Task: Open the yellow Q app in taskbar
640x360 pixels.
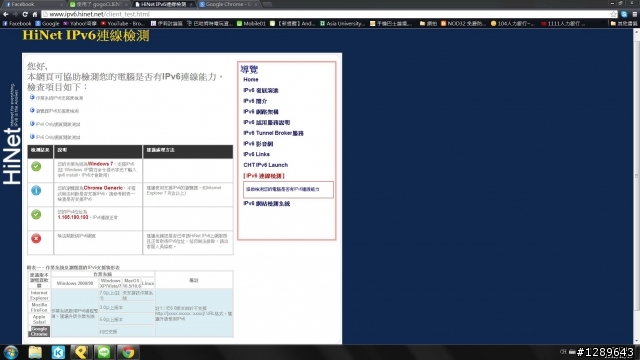Action: [x=81, y=352]
